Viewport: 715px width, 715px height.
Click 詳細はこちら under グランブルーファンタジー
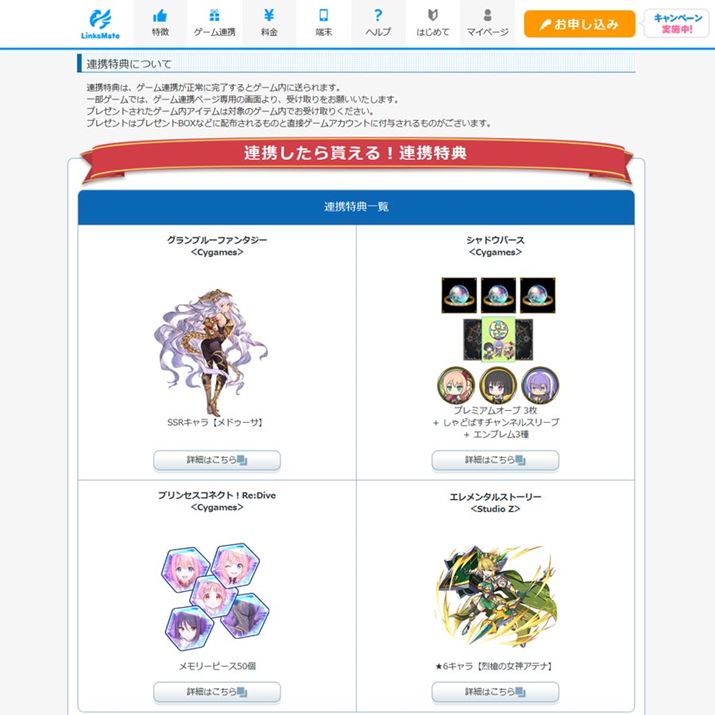point(217,460)
